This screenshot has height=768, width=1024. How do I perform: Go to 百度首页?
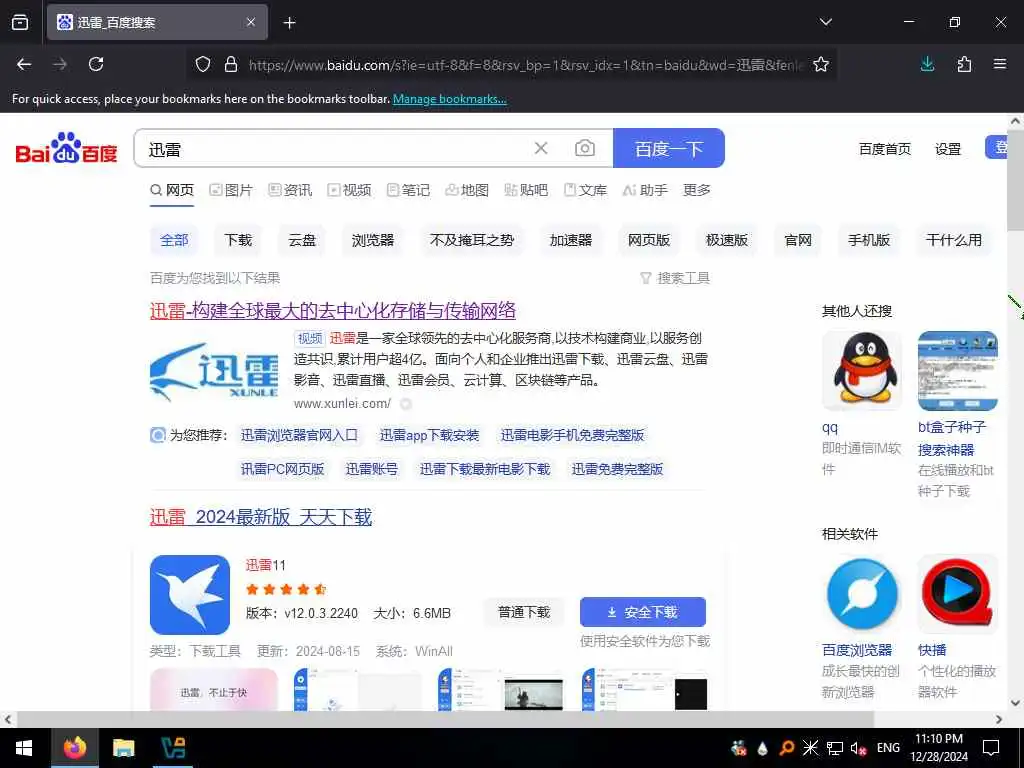(885, 149)
